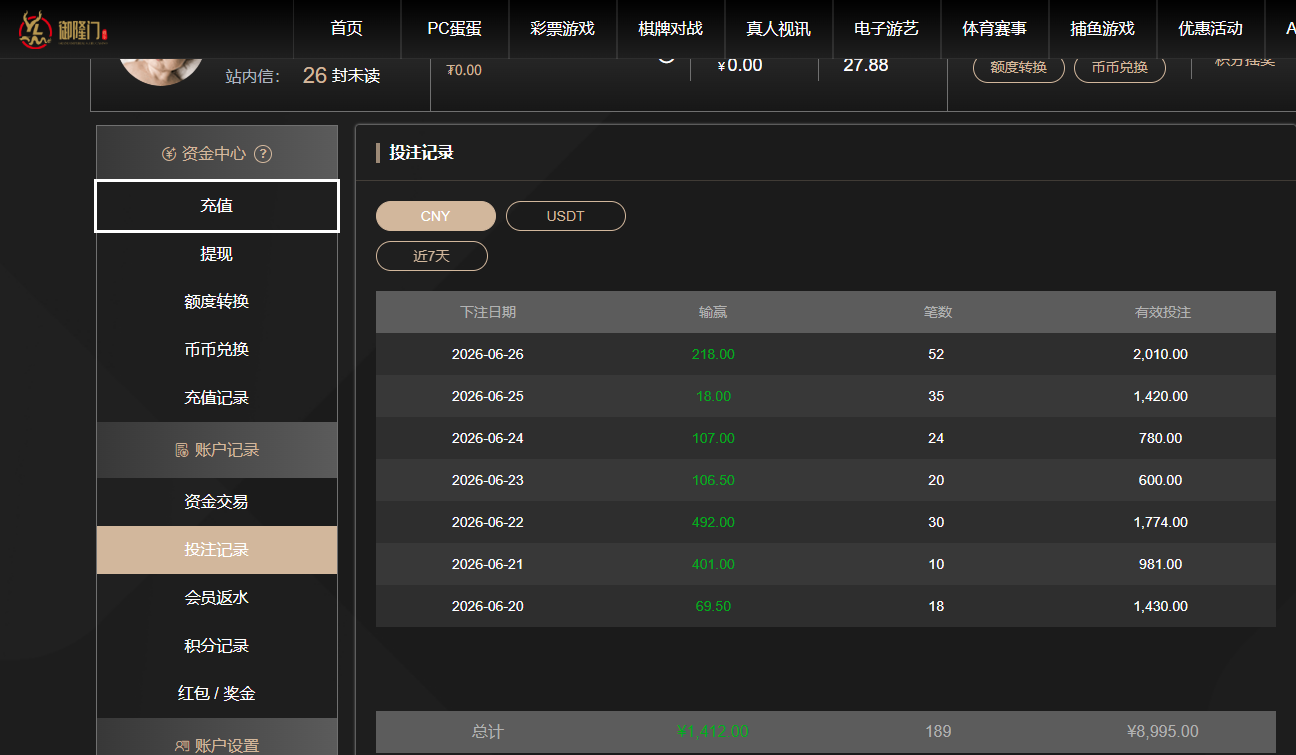Open 积分记录 in the sidebar

coord(217,646)
